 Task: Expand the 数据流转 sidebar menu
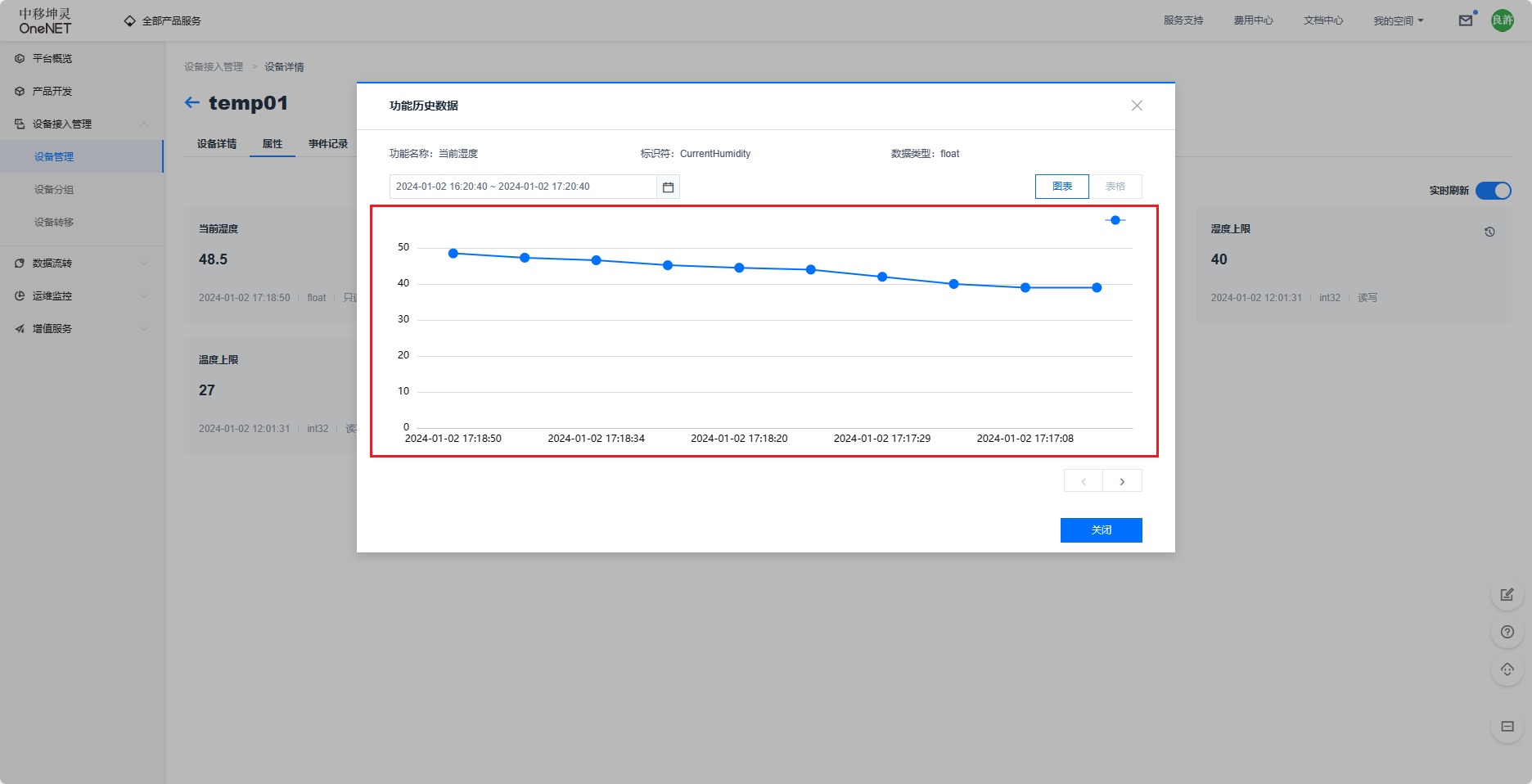(82, 264)
